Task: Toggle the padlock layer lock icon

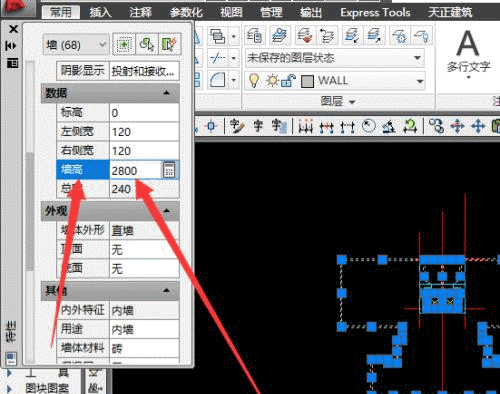Action: tap(288, 81)
